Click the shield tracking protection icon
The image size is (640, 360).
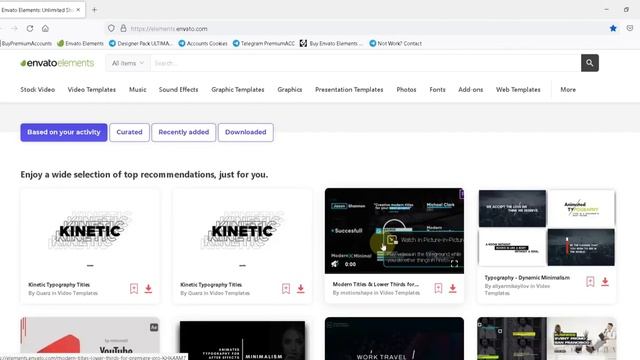(x=111, y=28)
